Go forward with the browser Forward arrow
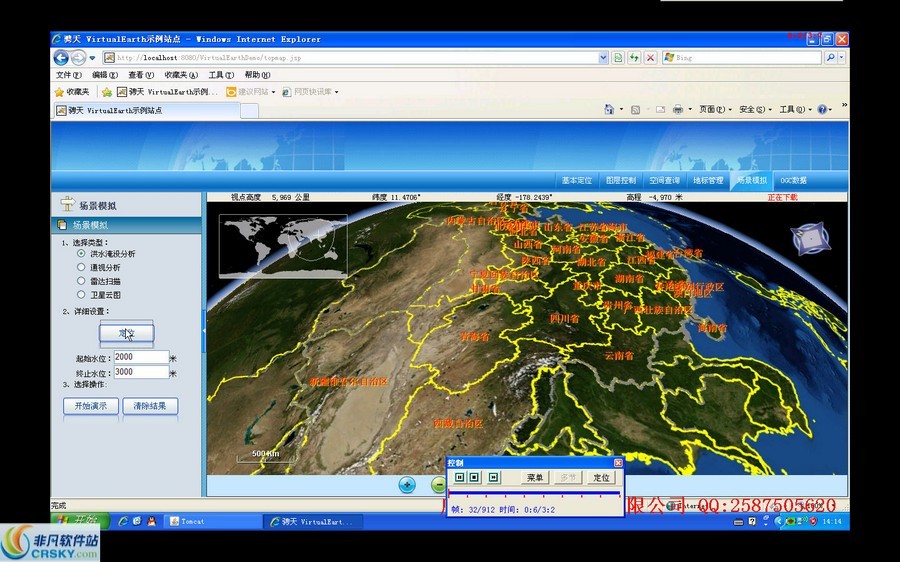Screen dimensions: 900x562 point(79,57)
